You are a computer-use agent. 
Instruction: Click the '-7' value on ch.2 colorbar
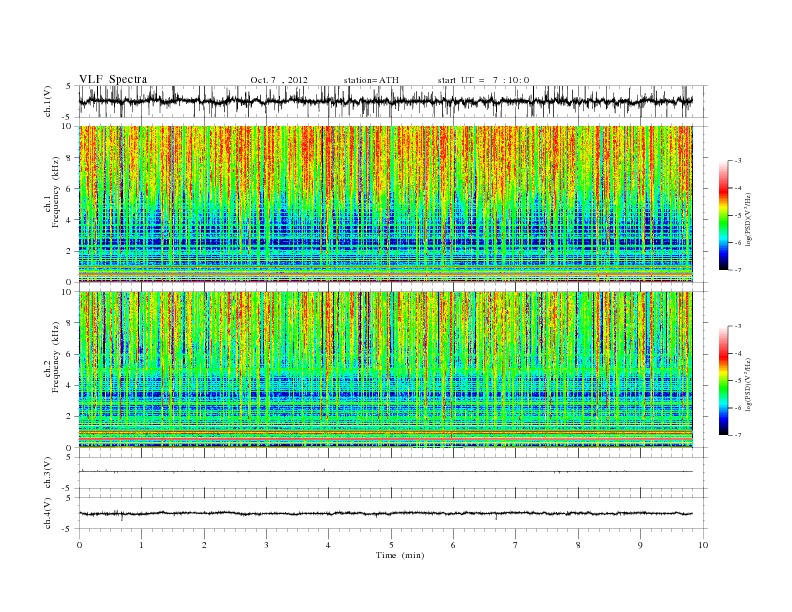click(738, 435)
